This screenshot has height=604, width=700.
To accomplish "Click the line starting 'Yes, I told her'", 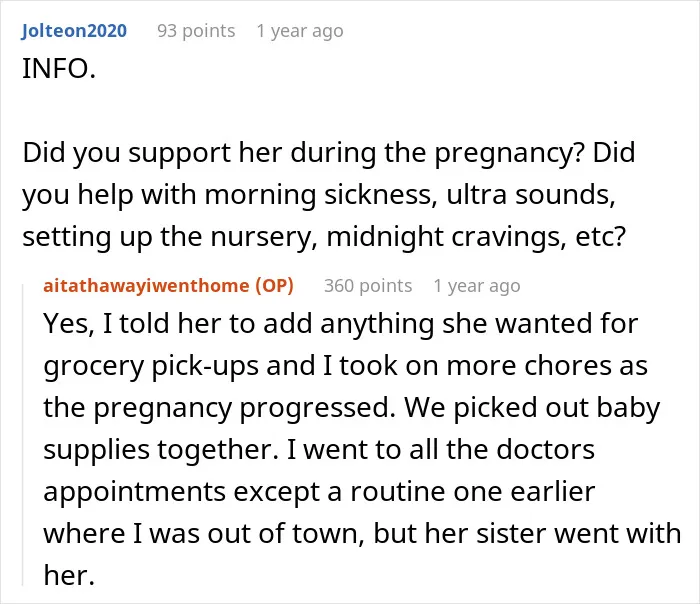I will pos(341,324).
